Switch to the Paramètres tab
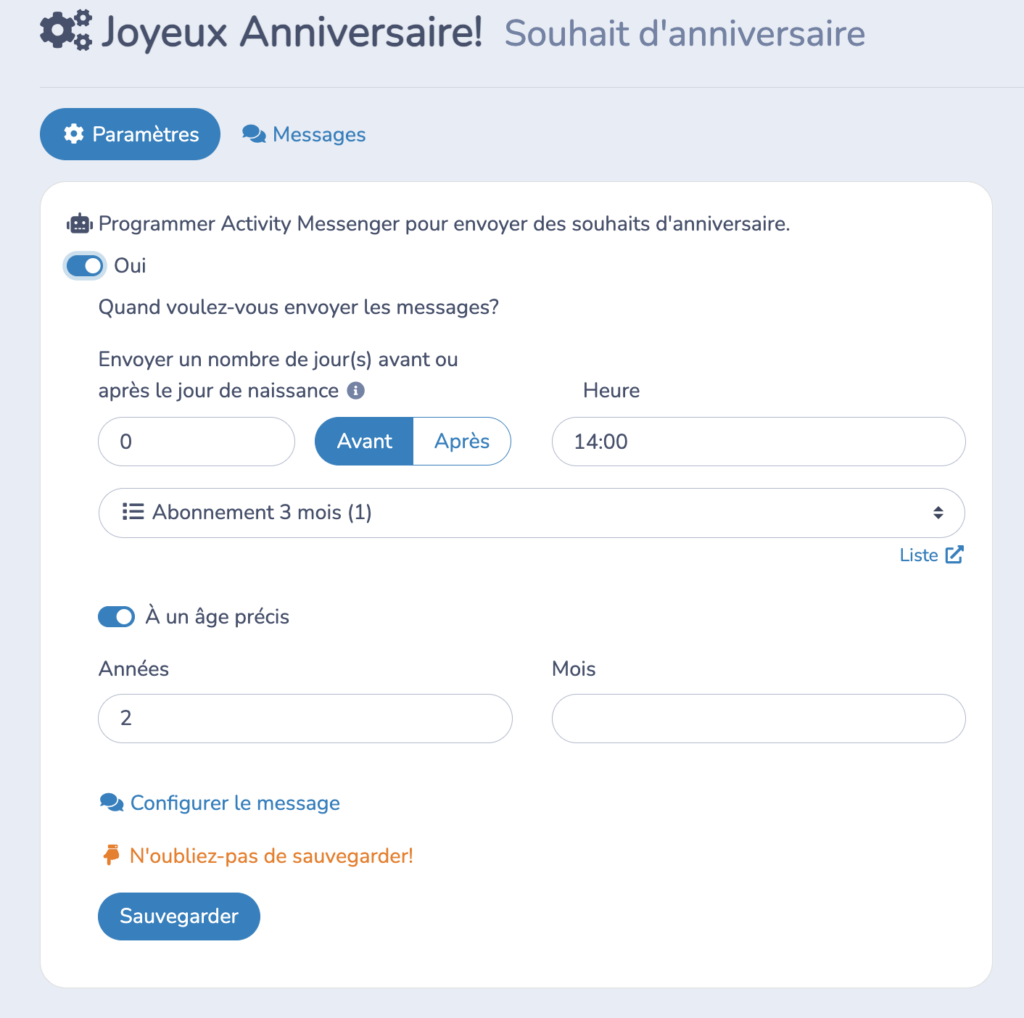This screenshot has height=1018, width=1024. click(129, 133)
